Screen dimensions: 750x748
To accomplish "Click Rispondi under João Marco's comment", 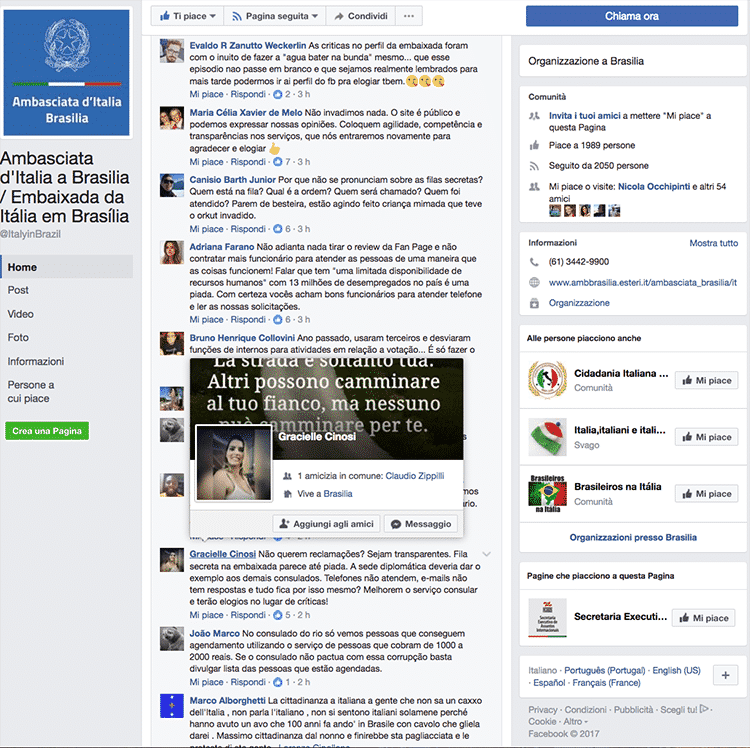I will click(248, 682).
